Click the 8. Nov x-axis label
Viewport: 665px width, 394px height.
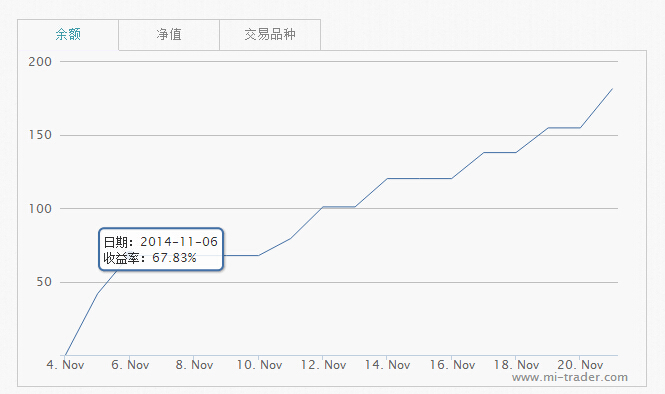coord(194,365)
